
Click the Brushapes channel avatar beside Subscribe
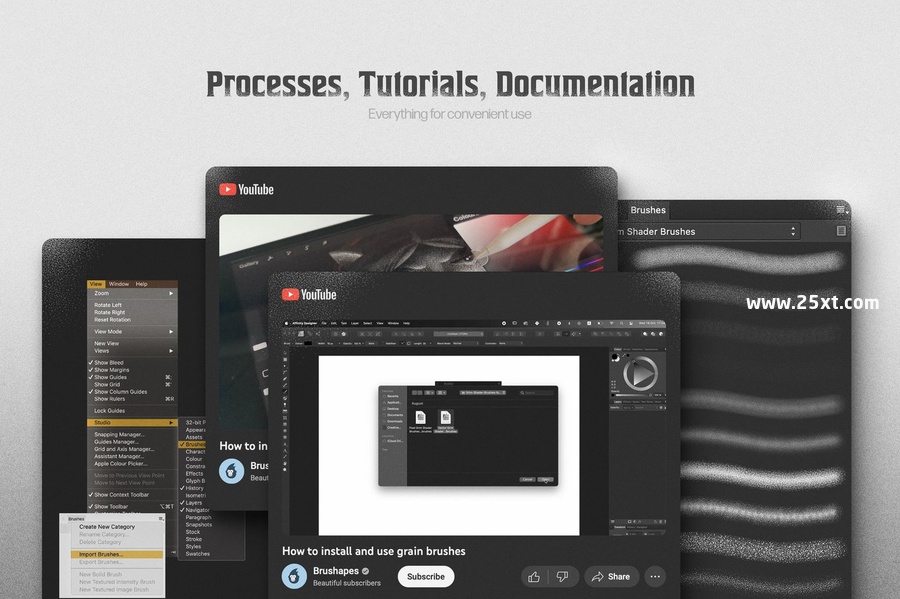(294, 576)
